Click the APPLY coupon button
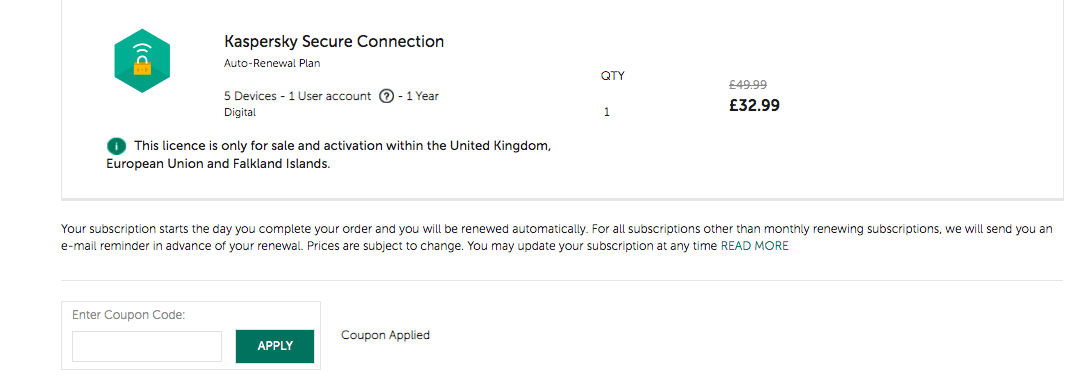Image resolution: width=1088 pixels, height=379 pixels. [x=275, y=346]
